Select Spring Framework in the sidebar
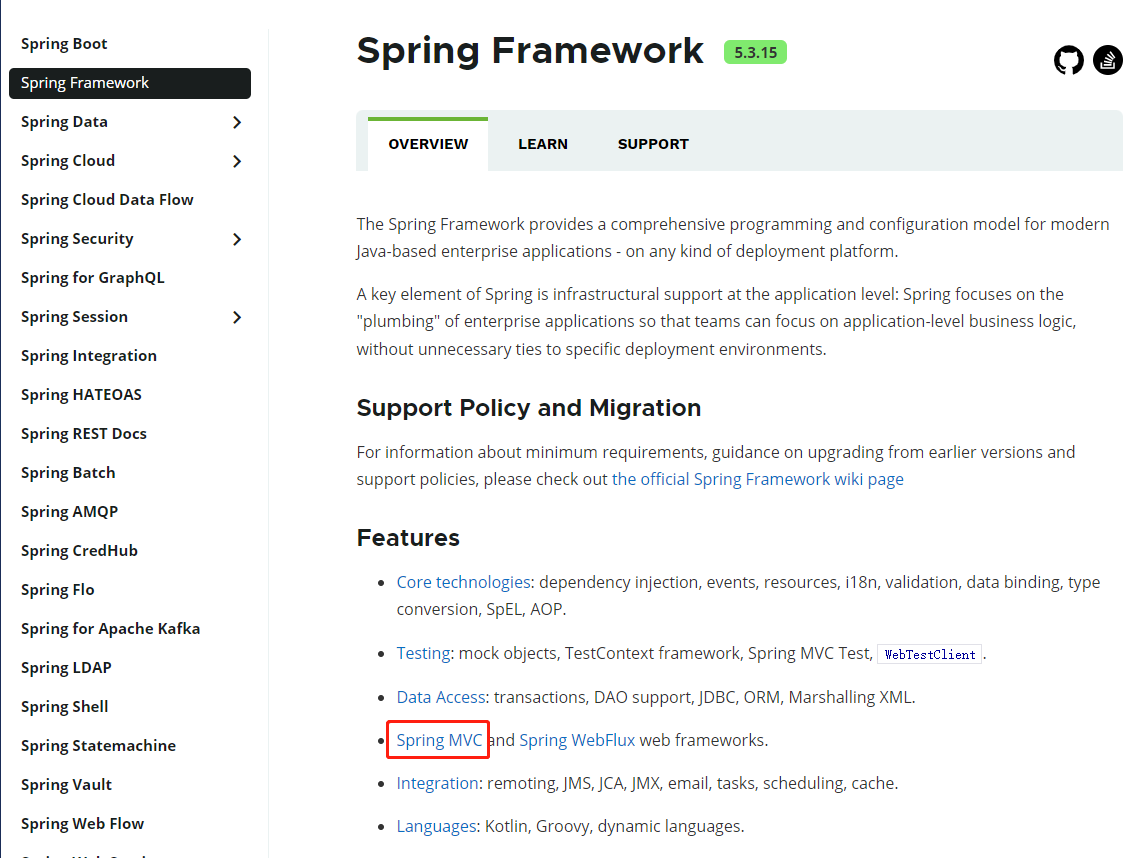 pyautogui.click(x=130, y=83)
